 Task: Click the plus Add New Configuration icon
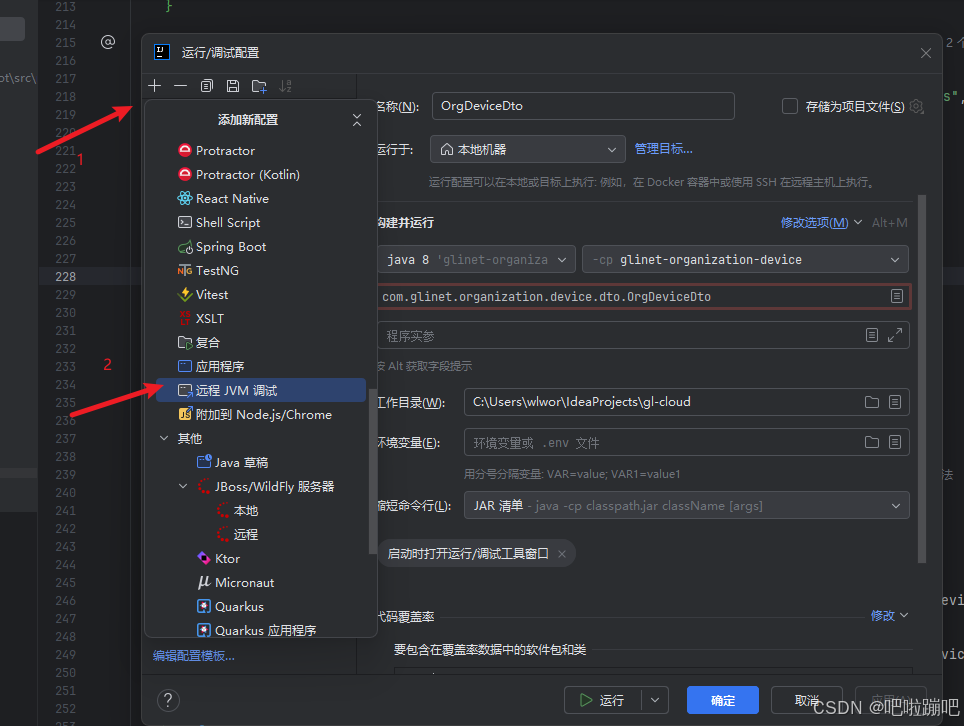155,86
